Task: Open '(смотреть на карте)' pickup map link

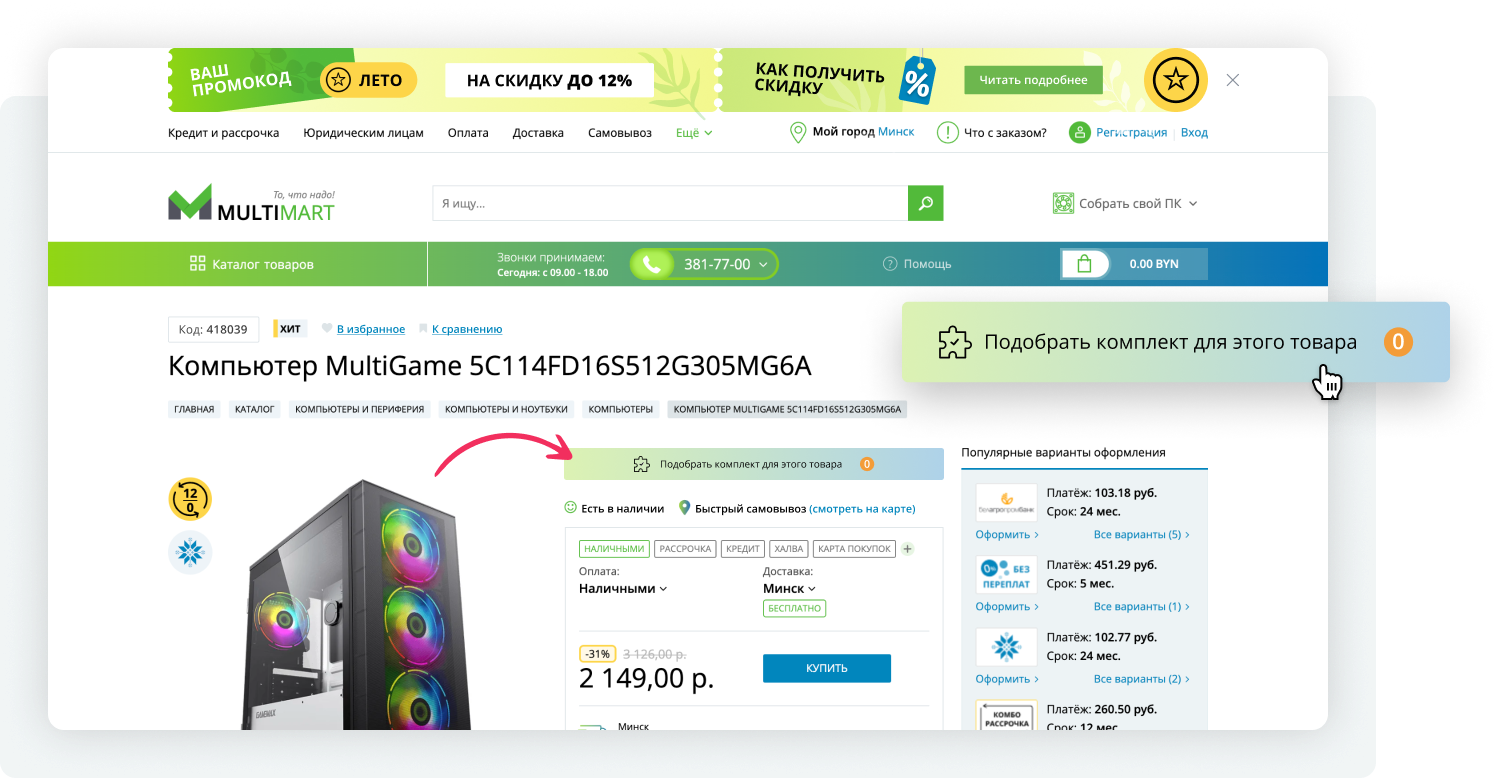Action: click(862, 508)
